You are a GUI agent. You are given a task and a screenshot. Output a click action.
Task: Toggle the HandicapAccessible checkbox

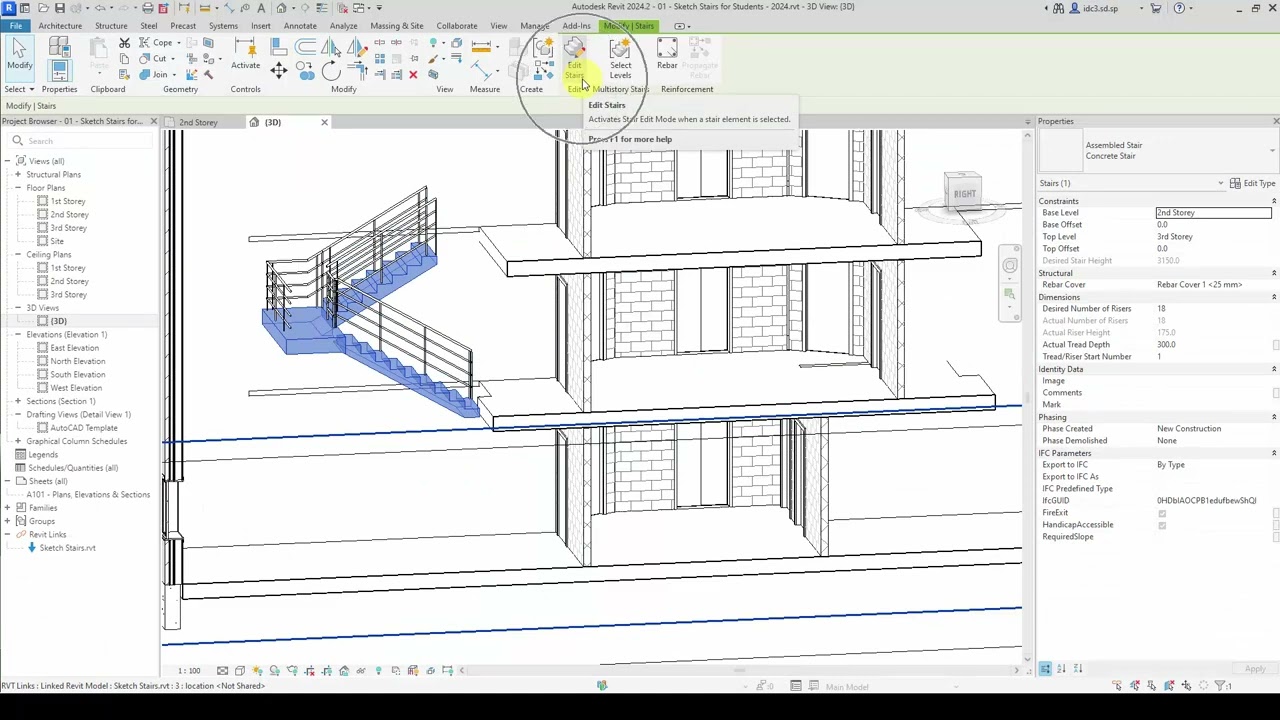pyautogui.click(x=1162, y=525)
